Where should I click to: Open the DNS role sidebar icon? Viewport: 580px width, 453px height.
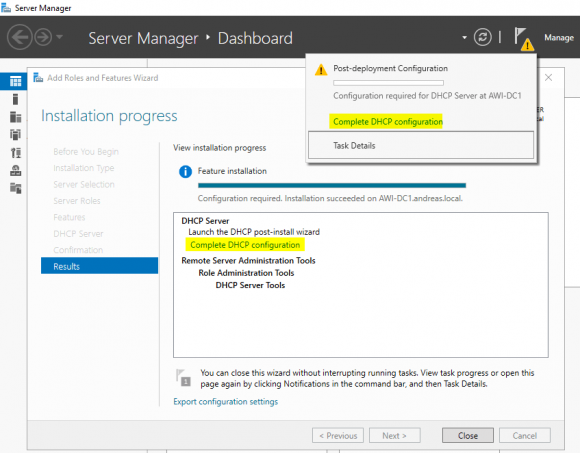click(15, 170)
